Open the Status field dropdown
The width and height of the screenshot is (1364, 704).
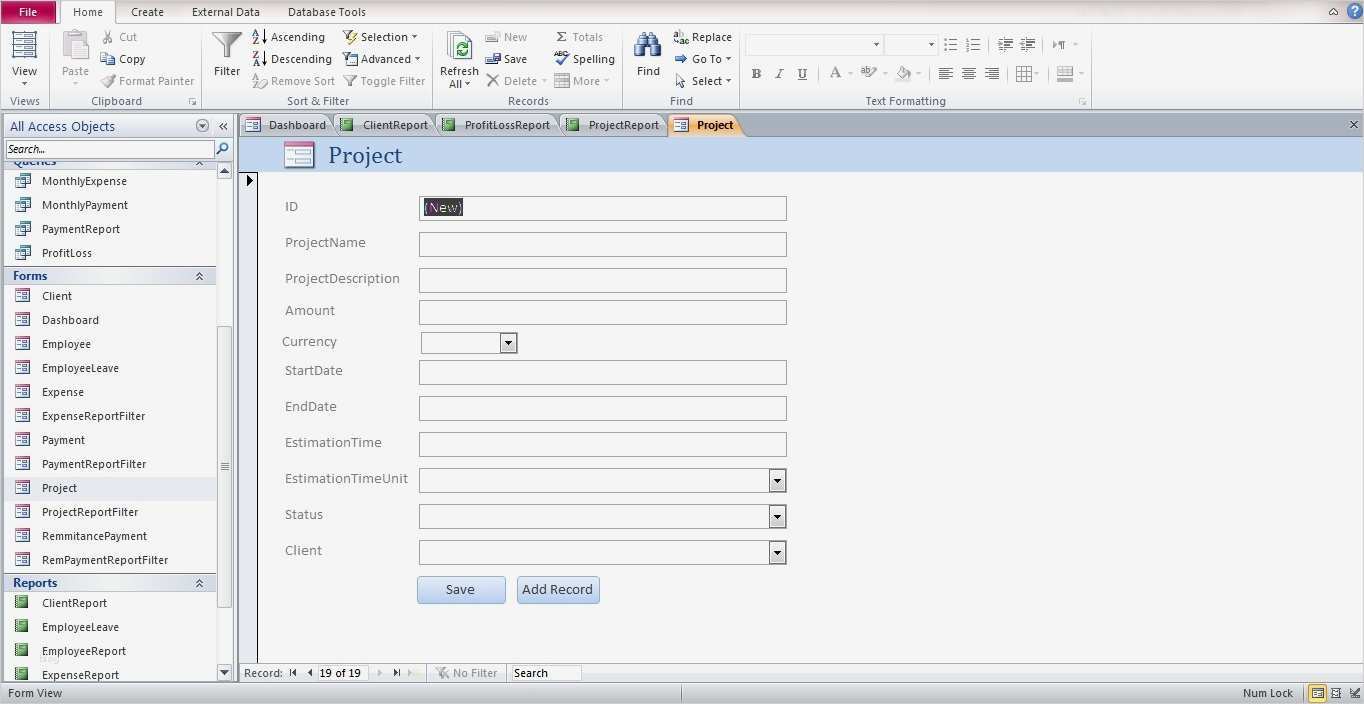[x=777, y=516]
